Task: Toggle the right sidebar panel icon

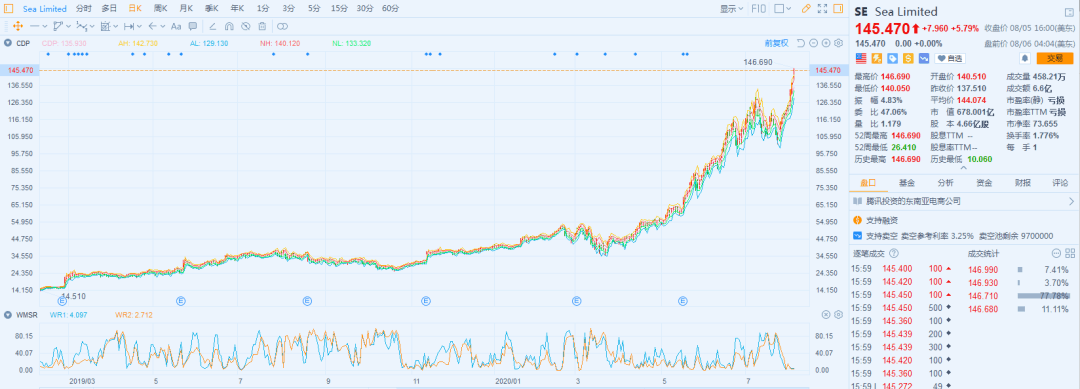Action: (838, 9)
